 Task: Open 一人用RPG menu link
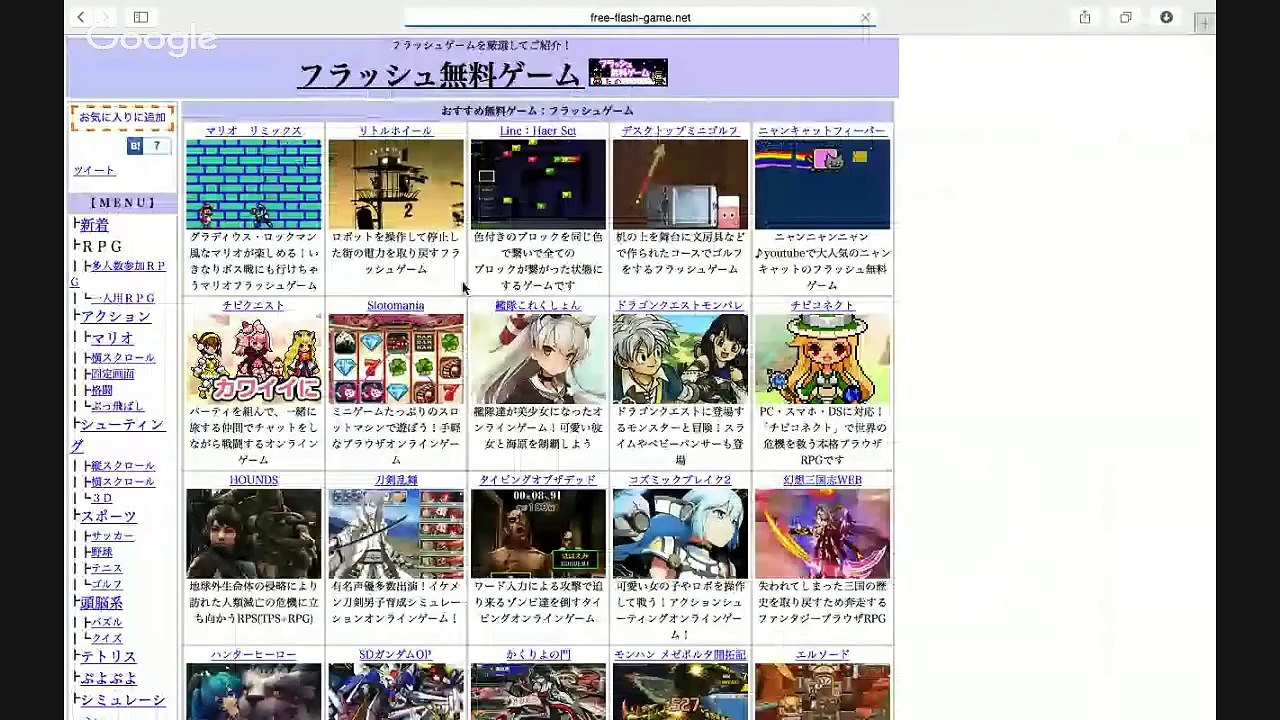[123, 298]
